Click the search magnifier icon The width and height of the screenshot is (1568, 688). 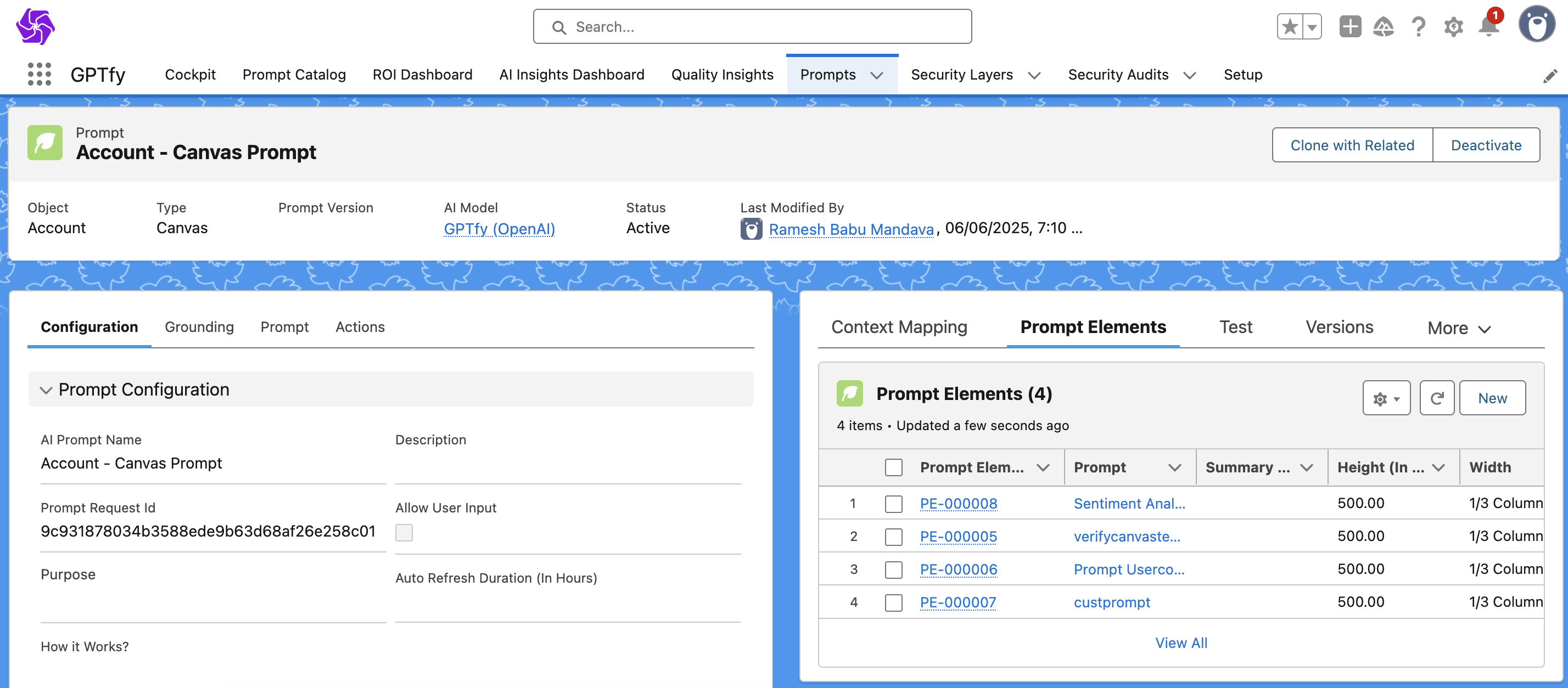point(558,27)
